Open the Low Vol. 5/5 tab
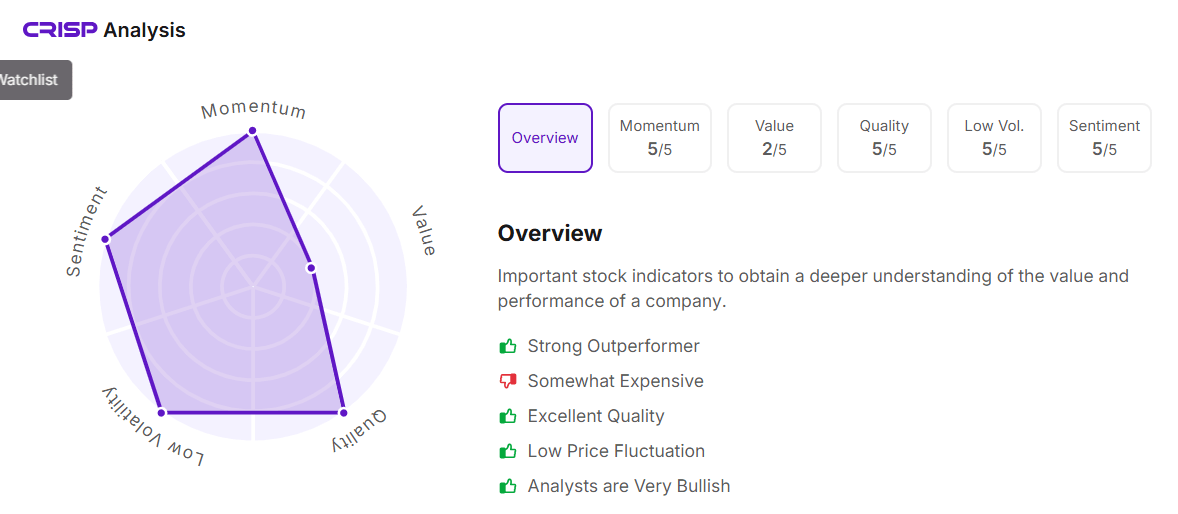Image resolution: width=1178 pixels, height=514 pixels. [x=994, y=138]
